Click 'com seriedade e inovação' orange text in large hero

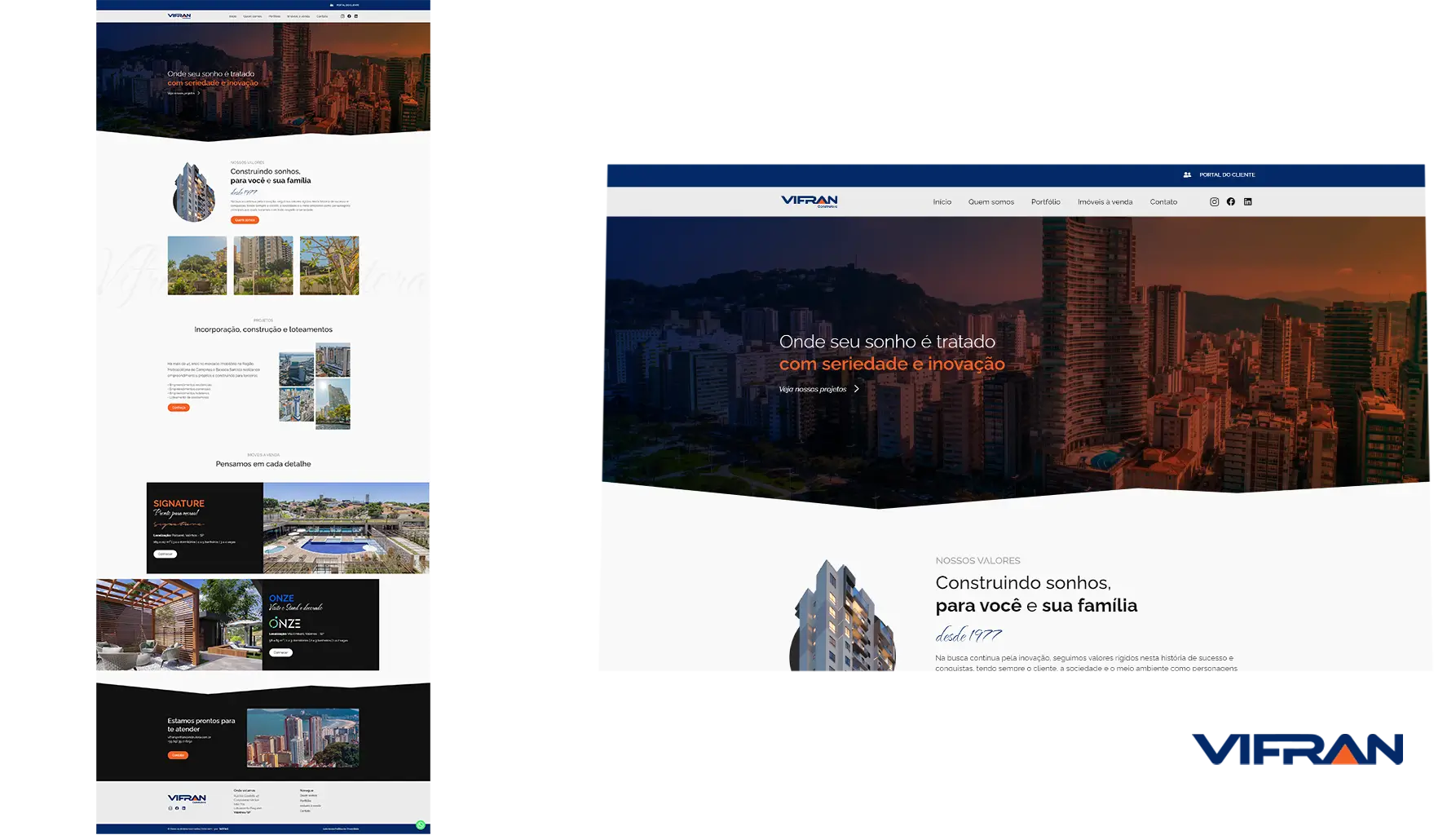tap(892, 364)
